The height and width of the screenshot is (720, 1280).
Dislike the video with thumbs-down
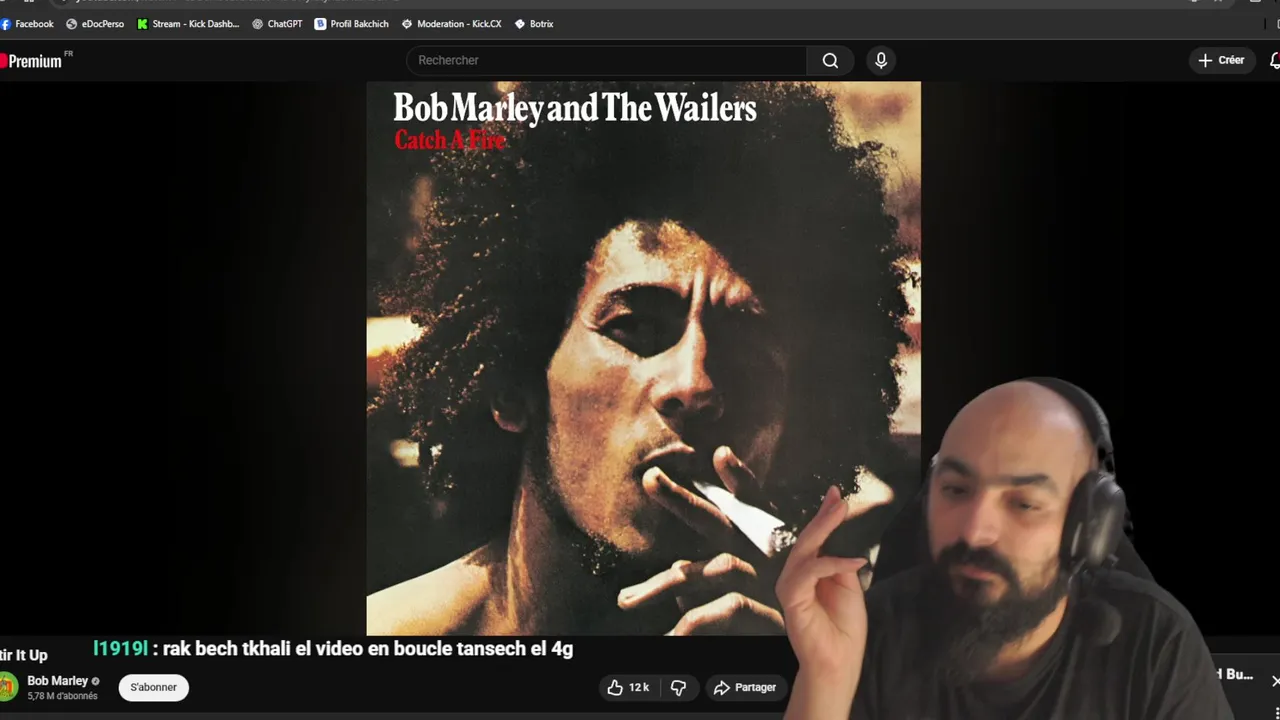tap(678, 687)
